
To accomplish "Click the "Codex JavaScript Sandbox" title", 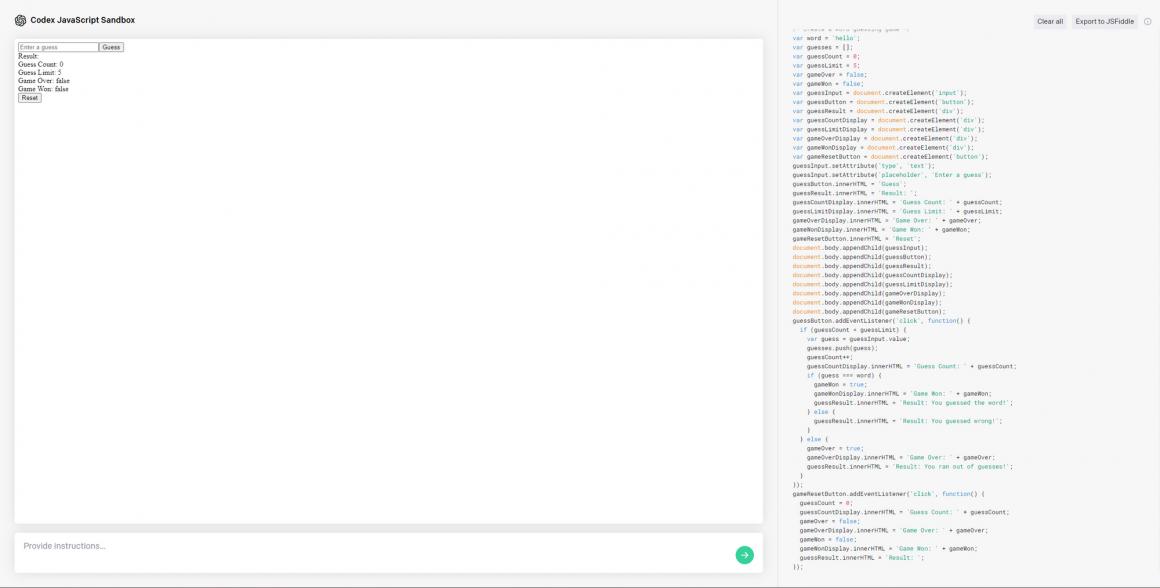I will [82, 19].
